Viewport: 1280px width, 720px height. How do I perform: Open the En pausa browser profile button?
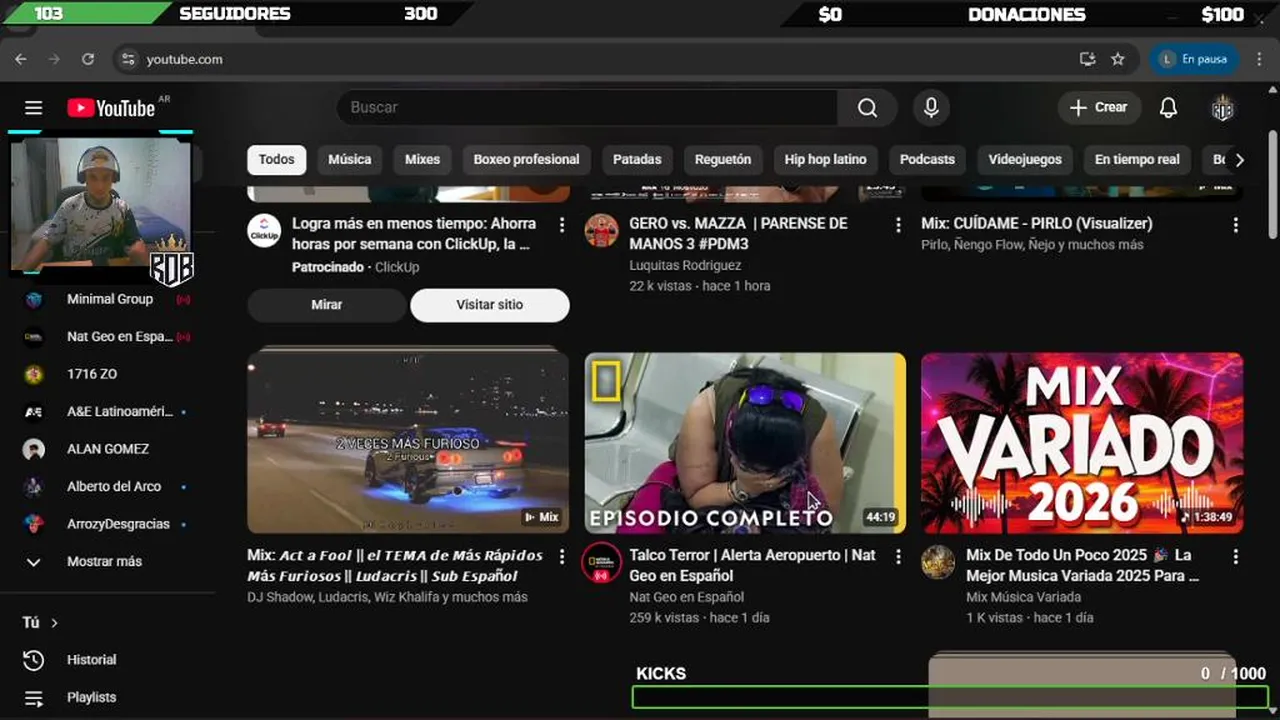click(1194, 59)
